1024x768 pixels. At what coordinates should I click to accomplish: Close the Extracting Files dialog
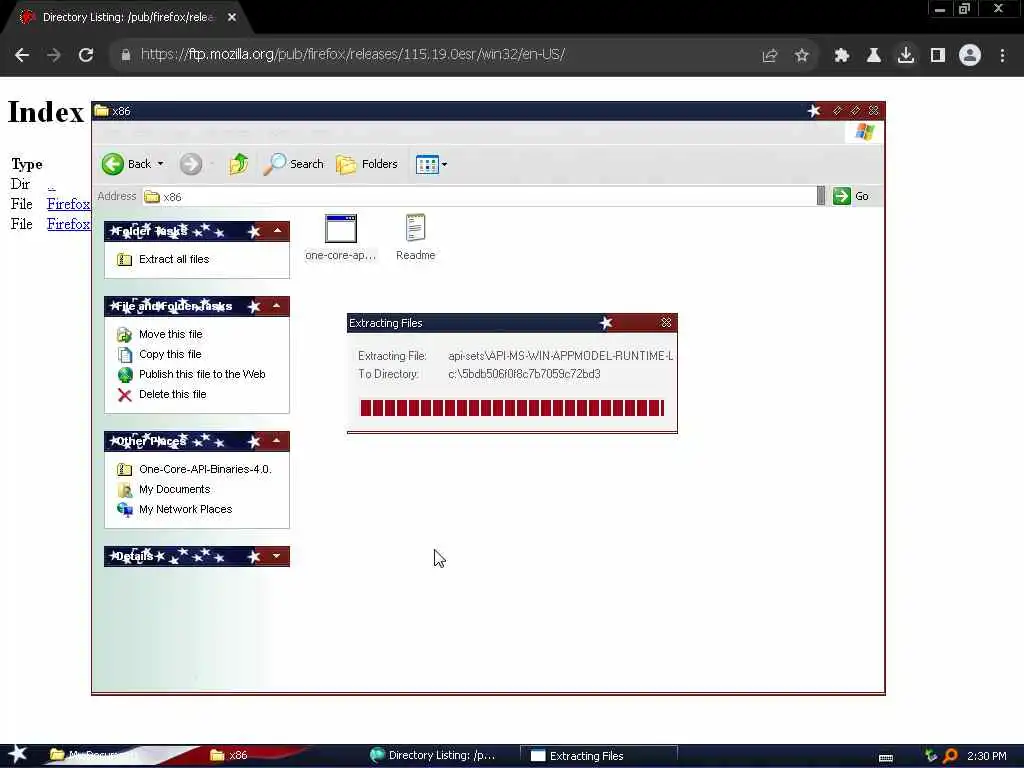point(666,323)
